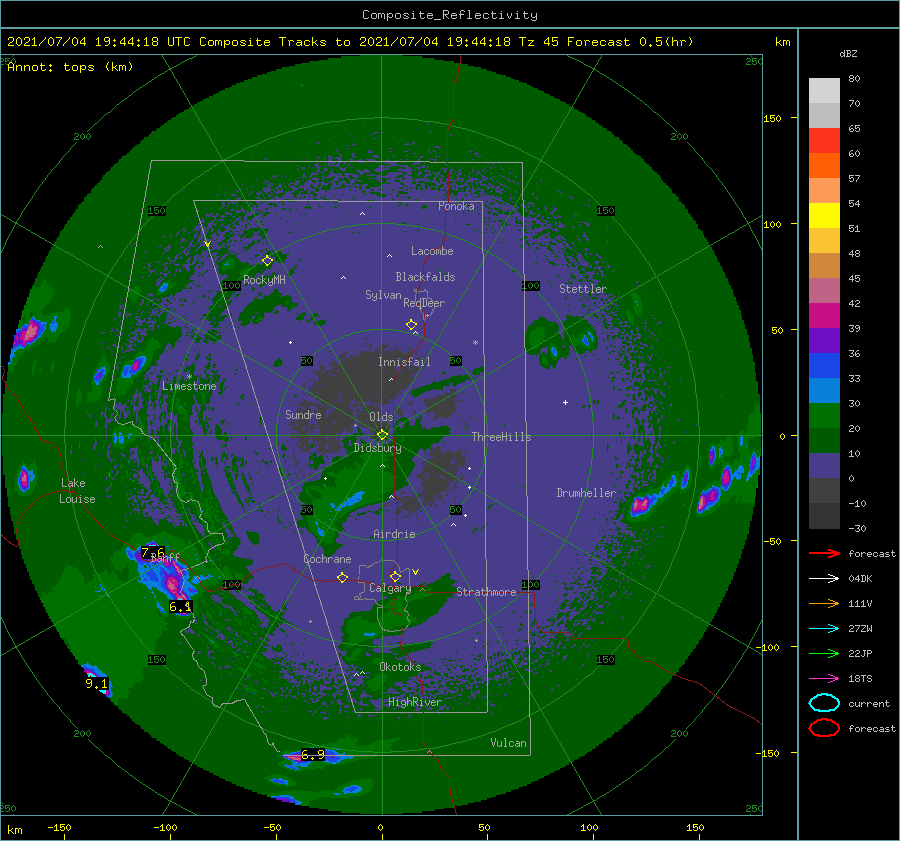Click the Didsbury city label
The image size is (900, 841).
pyautogui.click(x=378, y=448)
